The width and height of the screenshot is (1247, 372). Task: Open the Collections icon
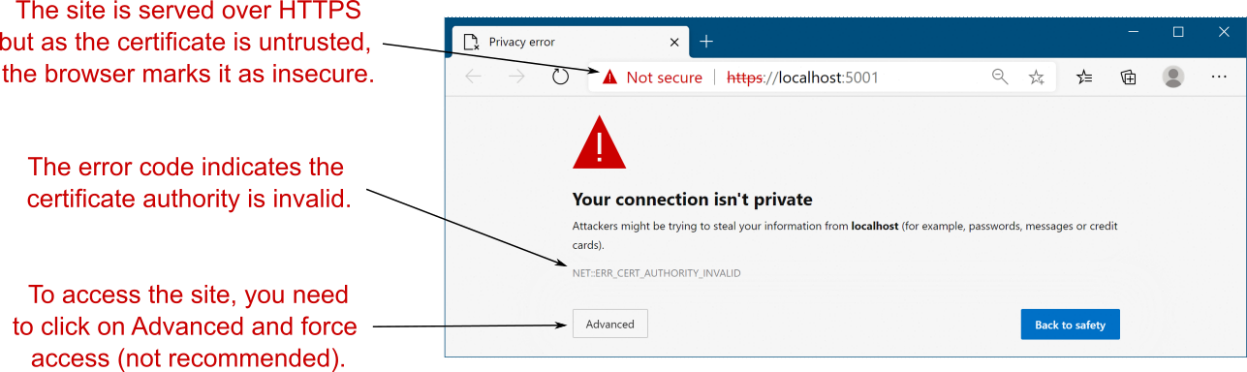pyautogui.click(x=1129, y=77)
